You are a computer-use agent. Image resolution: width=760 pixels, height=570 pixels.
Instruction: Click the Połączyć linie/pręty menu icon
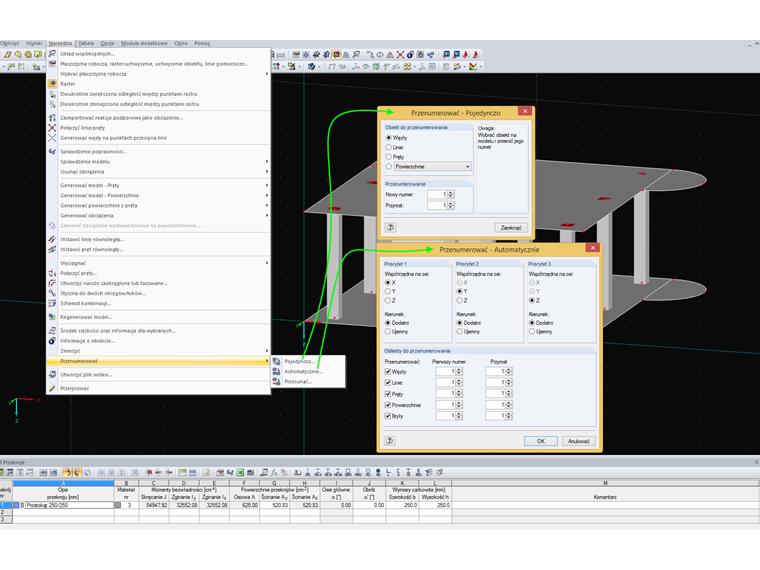(x=52, y=128)
